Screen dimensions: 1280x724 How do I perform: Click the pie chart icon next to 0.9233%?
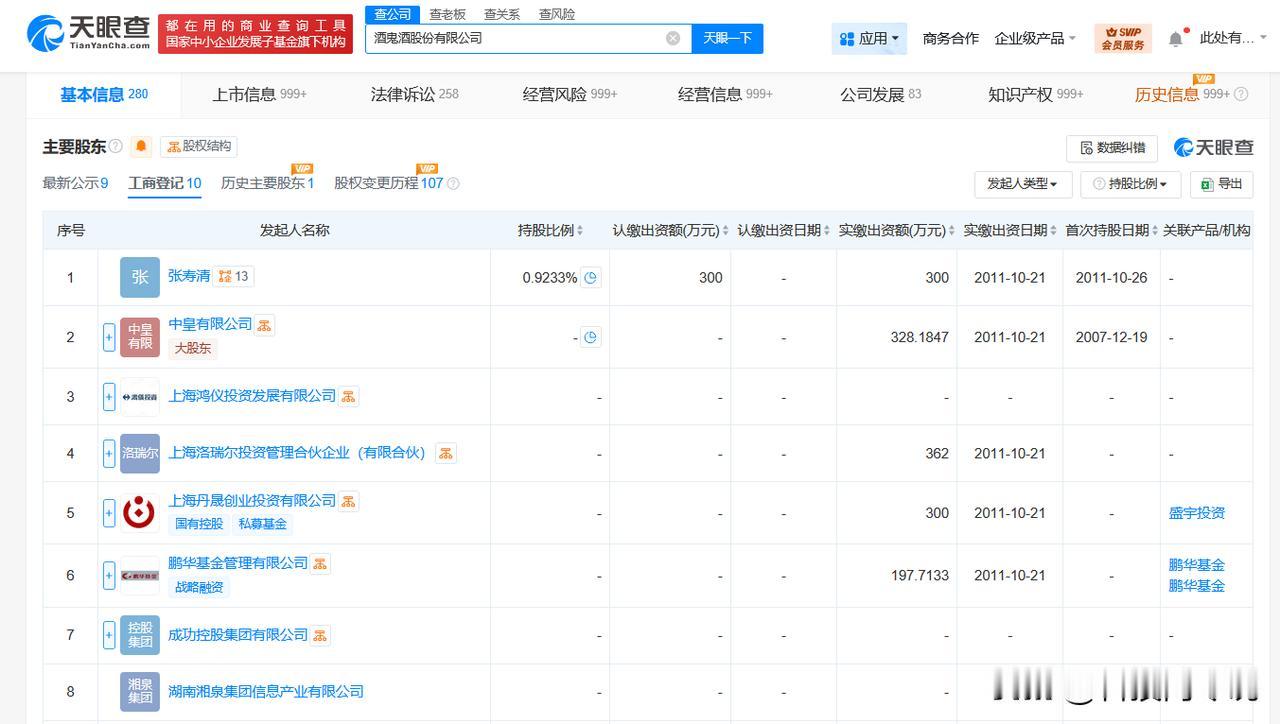click(591, 278)
